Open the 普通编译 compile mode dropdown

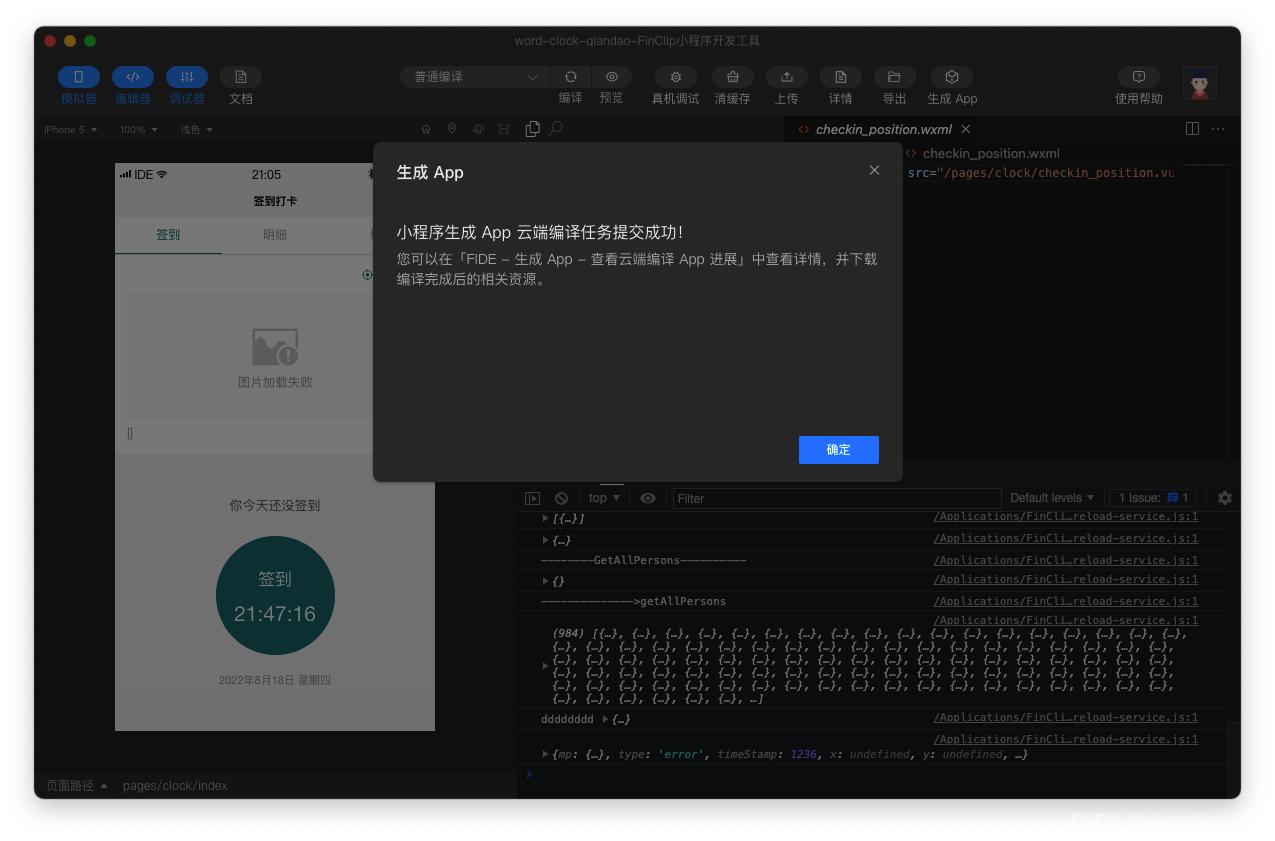[x=474, y=77]
